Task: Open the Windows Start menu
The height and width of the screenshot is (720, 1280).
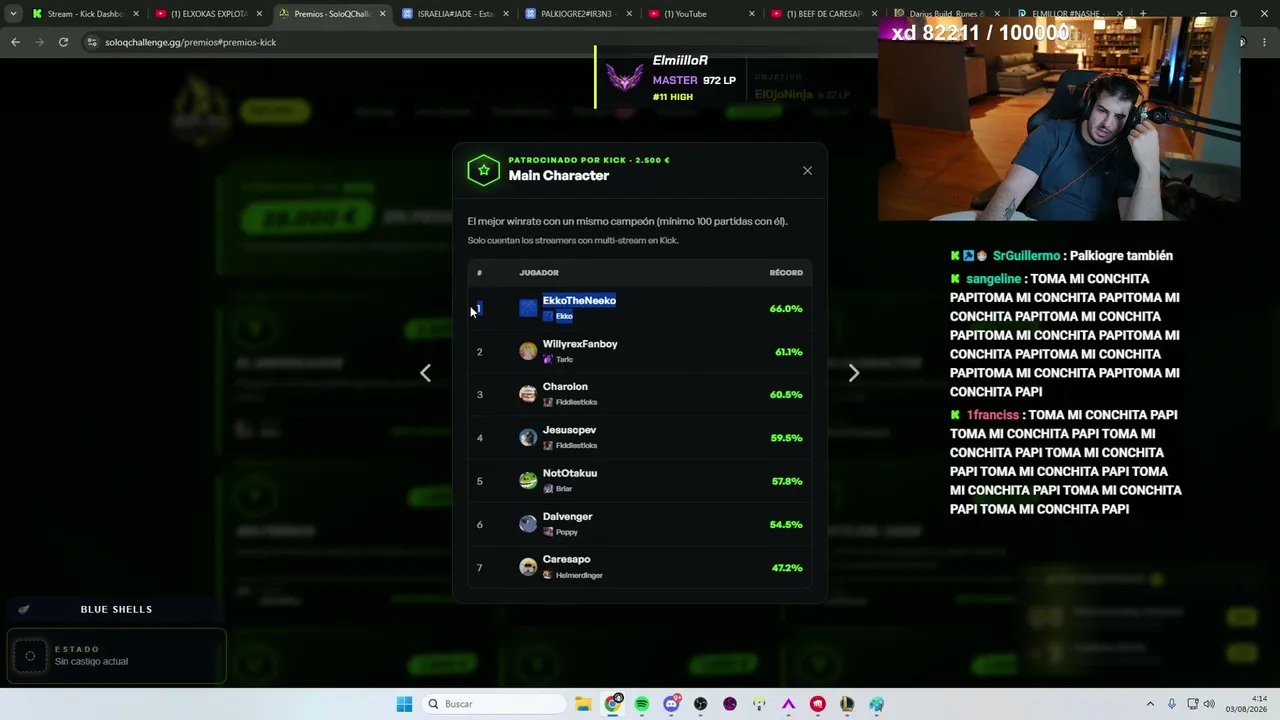Action: (x=404, y=704)
